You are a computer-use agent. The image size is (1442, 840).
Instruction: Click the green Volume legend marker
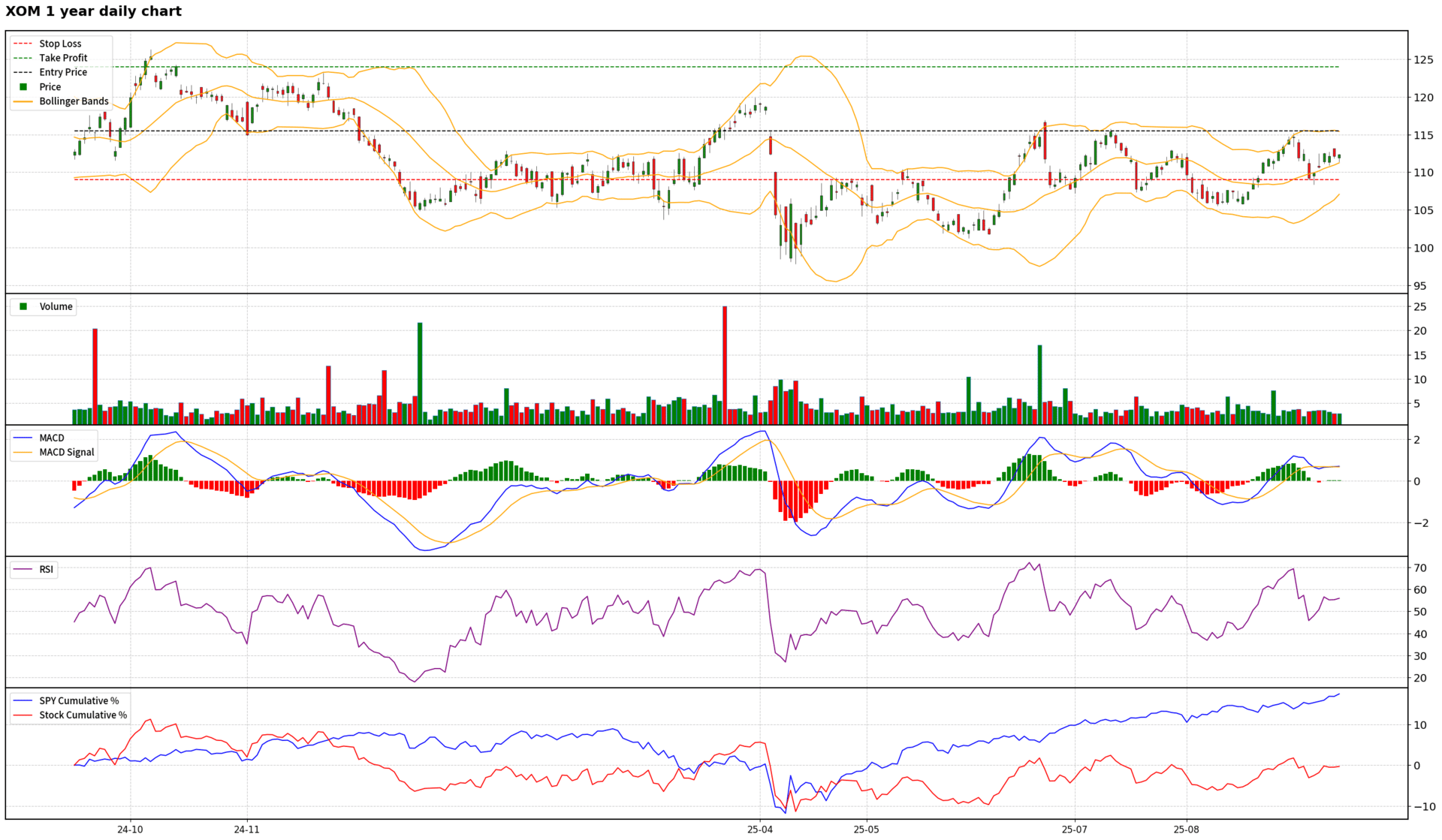23,306
